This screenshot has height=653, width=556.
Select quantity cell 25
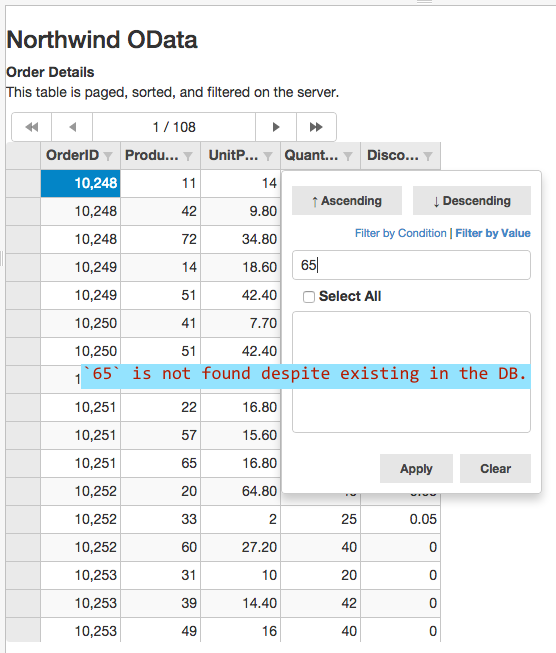320,519
